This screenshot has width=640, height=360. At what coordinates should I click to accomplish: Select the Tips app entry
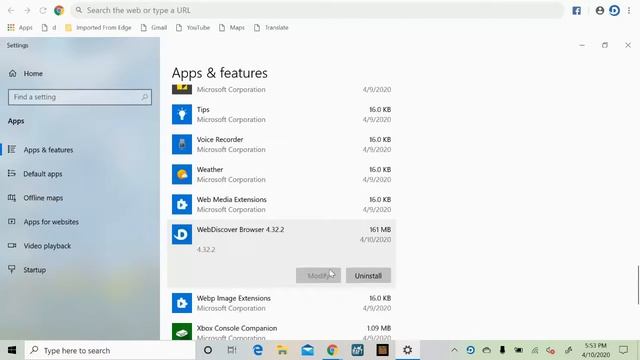281,114
